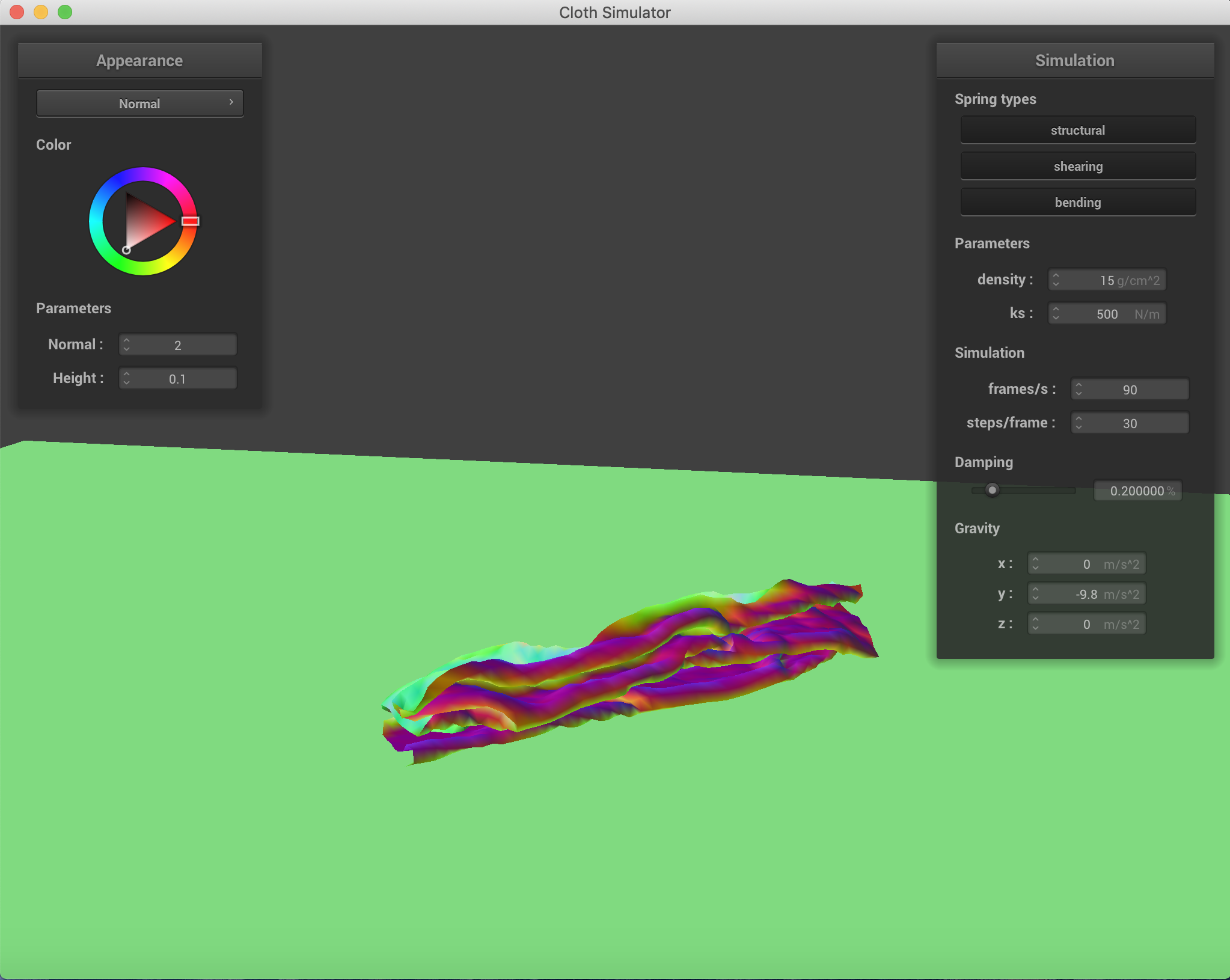Image resolution: width=1230 pixels, height=980 pixels.
Task: Click the gravity y value field
Action: click(1087, 594)
